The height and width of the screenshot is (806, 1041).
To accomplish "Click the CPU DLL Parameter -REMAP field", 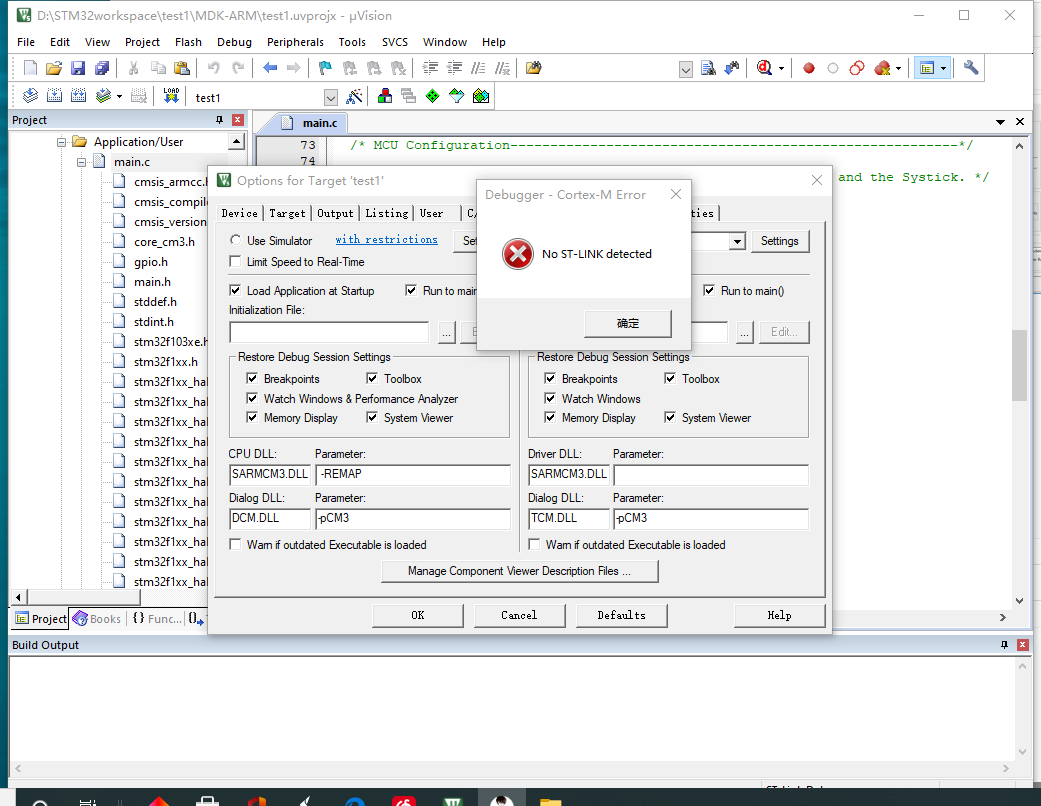I will click(x=413, y=474).
